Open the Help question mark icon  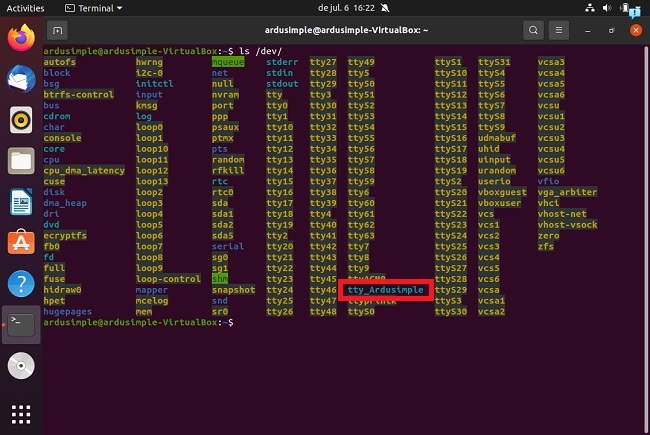coord(20,281)
